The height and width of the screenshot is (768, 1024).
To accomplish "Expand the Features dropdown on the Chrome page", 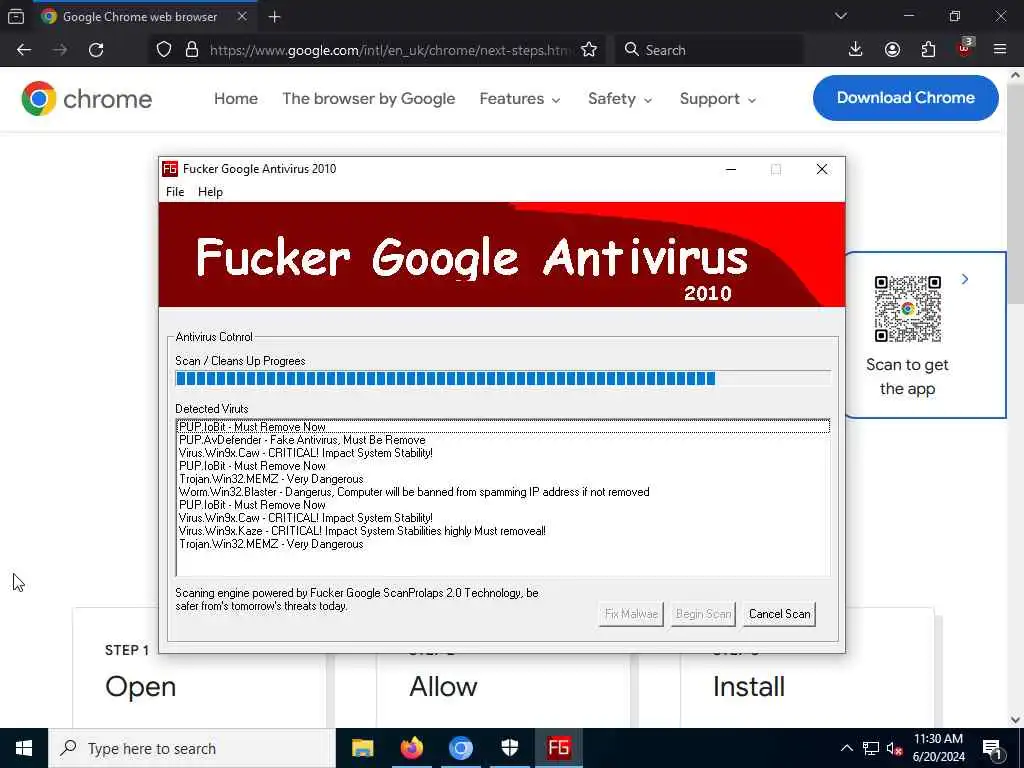I will click(x=520, y=99).
